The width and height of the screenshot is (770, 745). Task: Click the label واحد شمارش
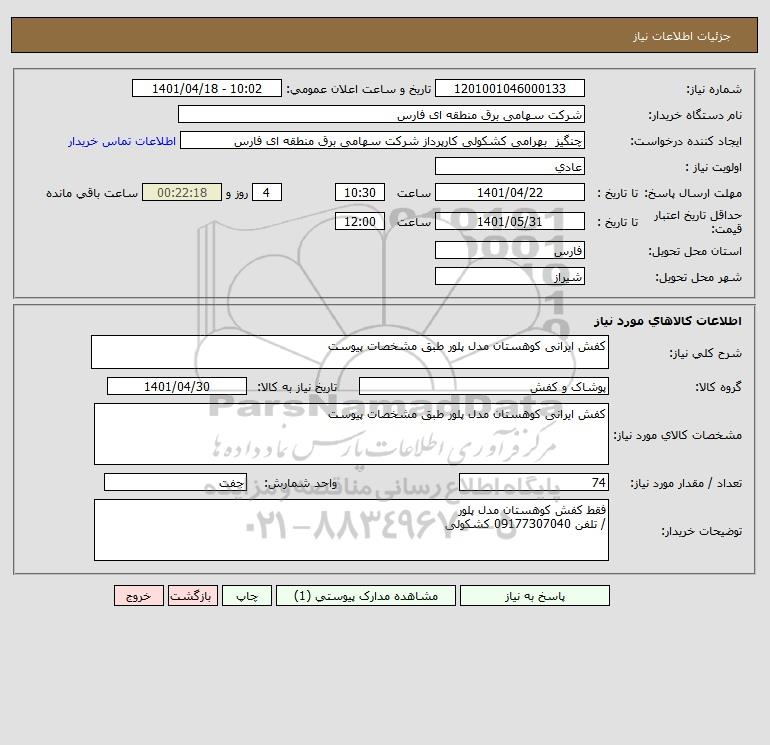coord(301,483)
